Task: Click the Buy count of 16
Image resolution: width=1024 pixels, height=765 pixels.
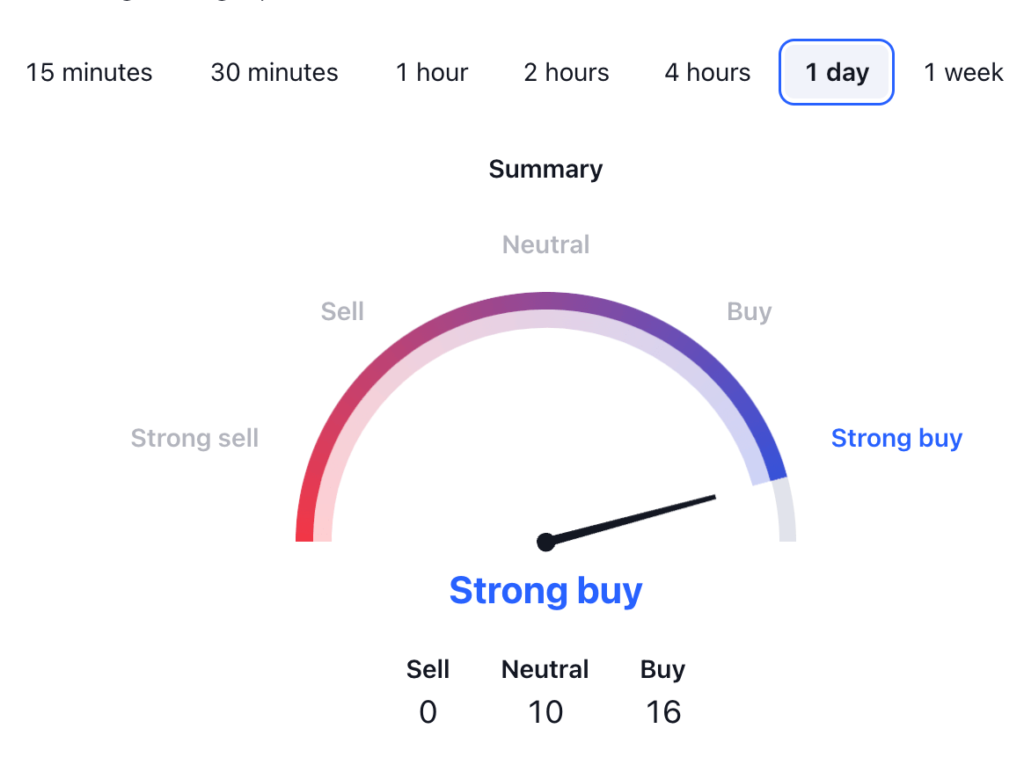Action: (662, 712)
